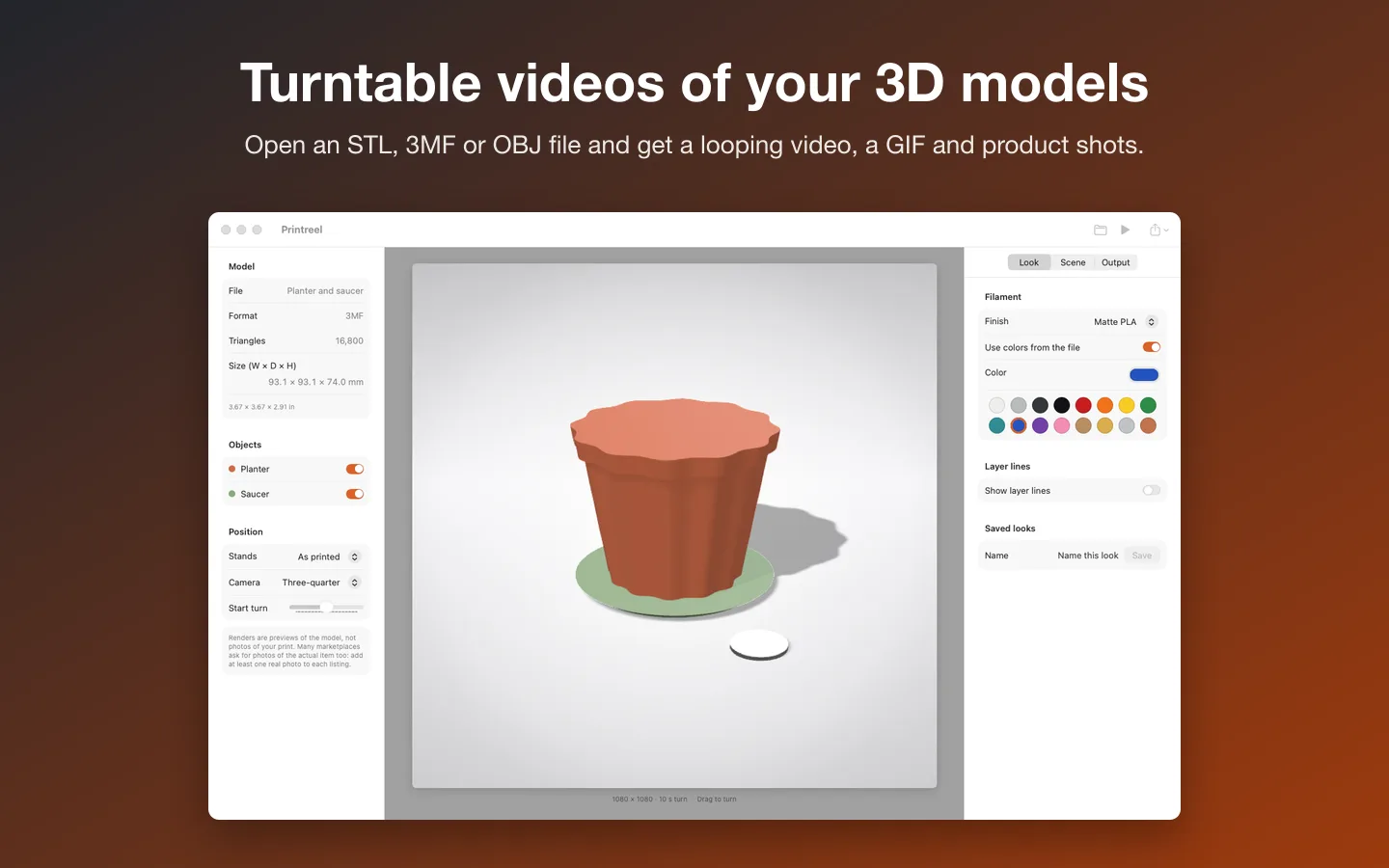Open the Output tab
Screen dimensions: 1389x868
[1116, 262]
